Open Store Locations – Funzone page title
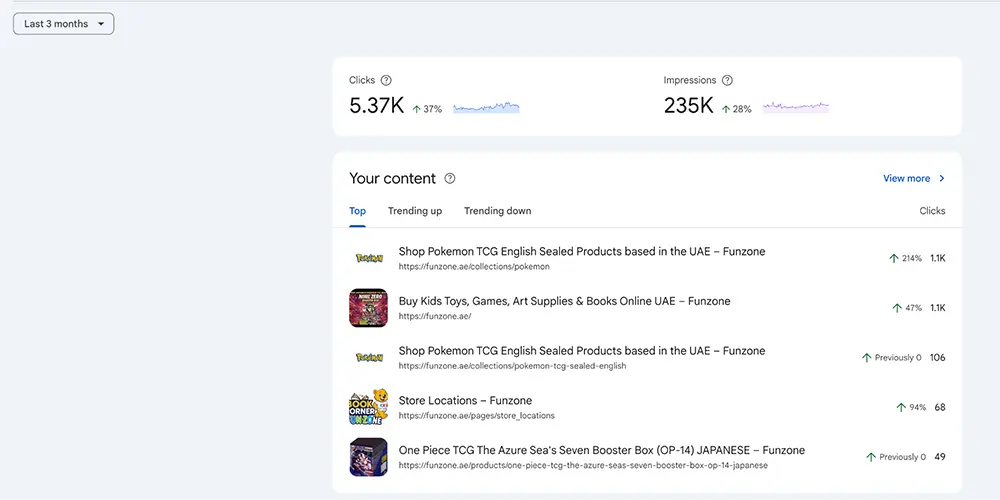This screenshot has width=1000, height=500. pos(465,400)
